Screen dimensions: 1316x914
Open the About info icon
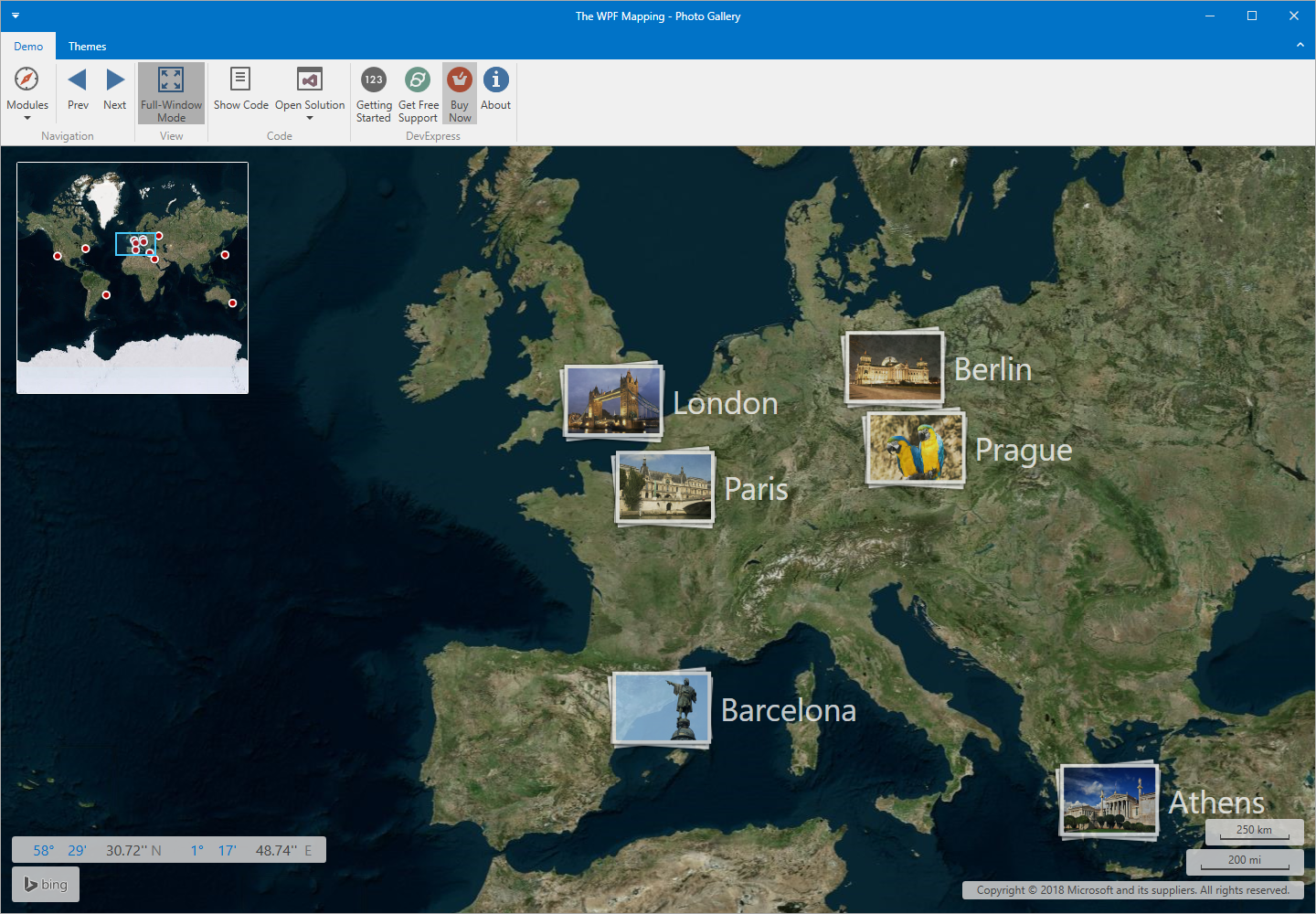point(495,80)
